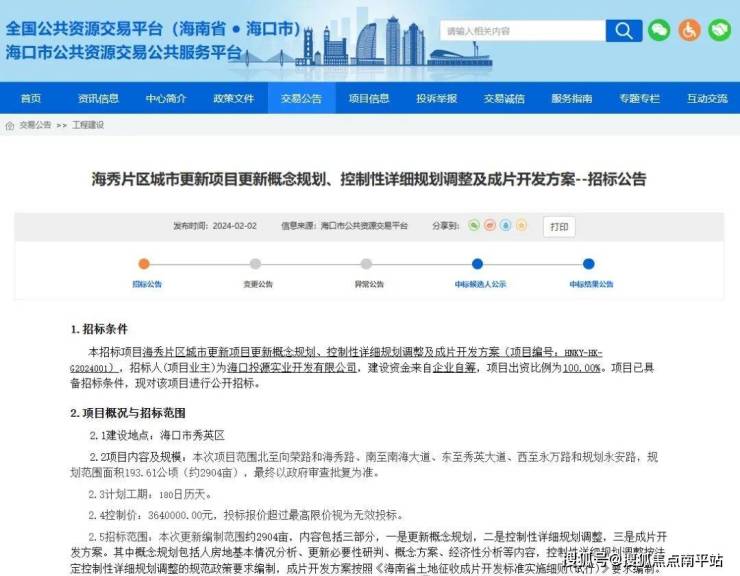Screen dimensions: 740x576
Task: Click the 工程建设 breadcrumb link
Action: (87, 126)
